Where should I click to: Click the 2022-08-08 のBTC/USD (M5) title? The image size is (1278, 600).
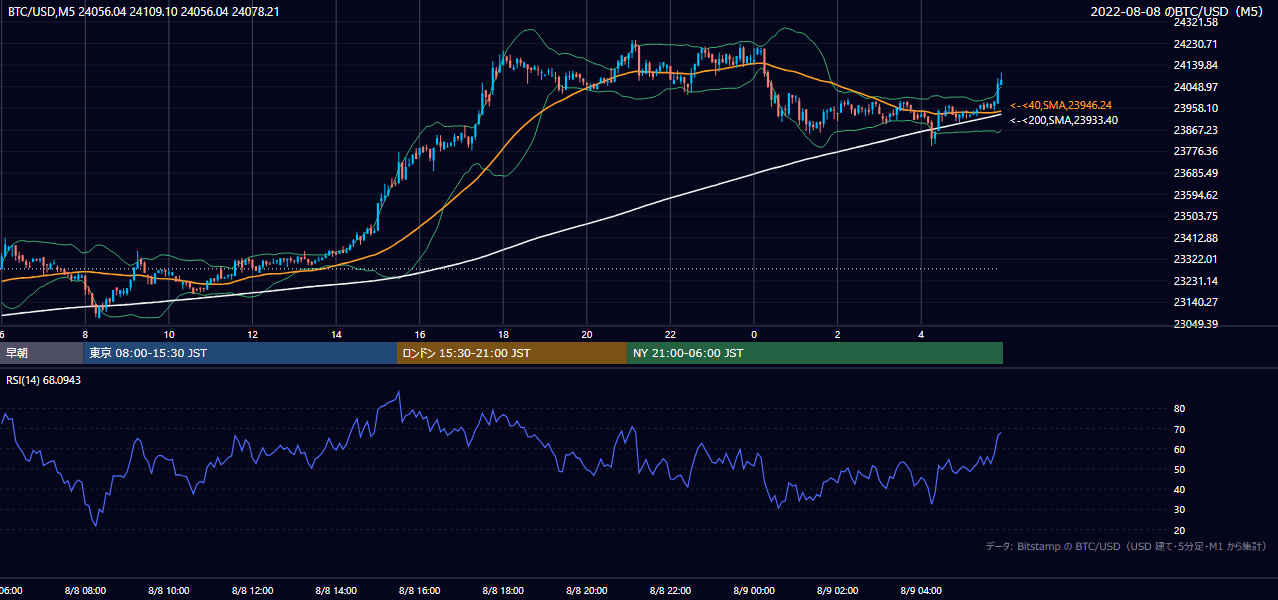click(1179, 12)
